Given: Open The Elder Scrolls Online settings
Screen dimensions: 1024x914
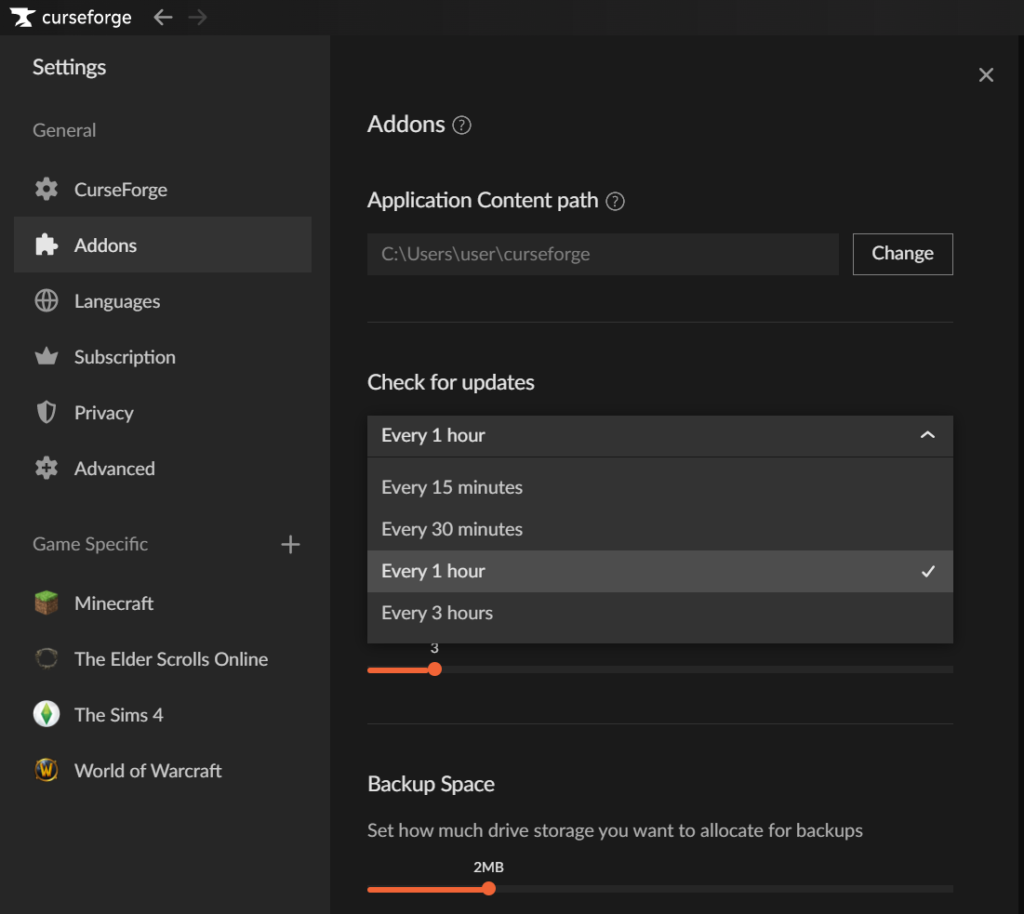Looking at the screenshot, I should (163, 659).
